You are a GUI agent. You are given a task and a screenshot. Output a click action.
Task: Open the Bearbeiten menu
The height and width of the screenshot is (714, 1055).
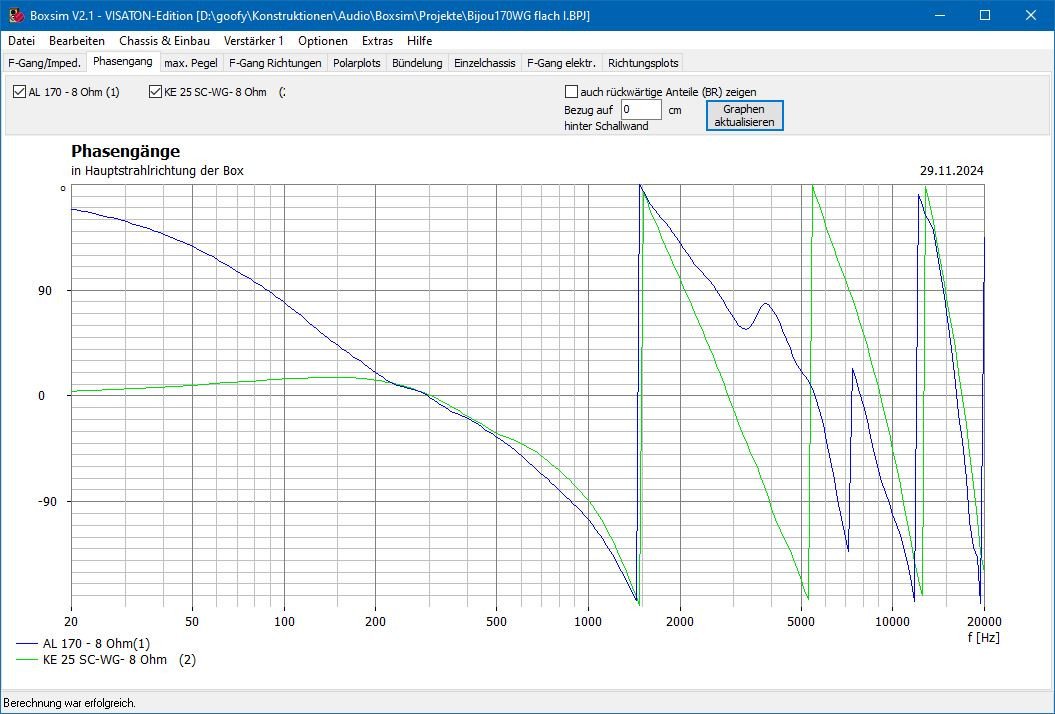click(77, 41)
